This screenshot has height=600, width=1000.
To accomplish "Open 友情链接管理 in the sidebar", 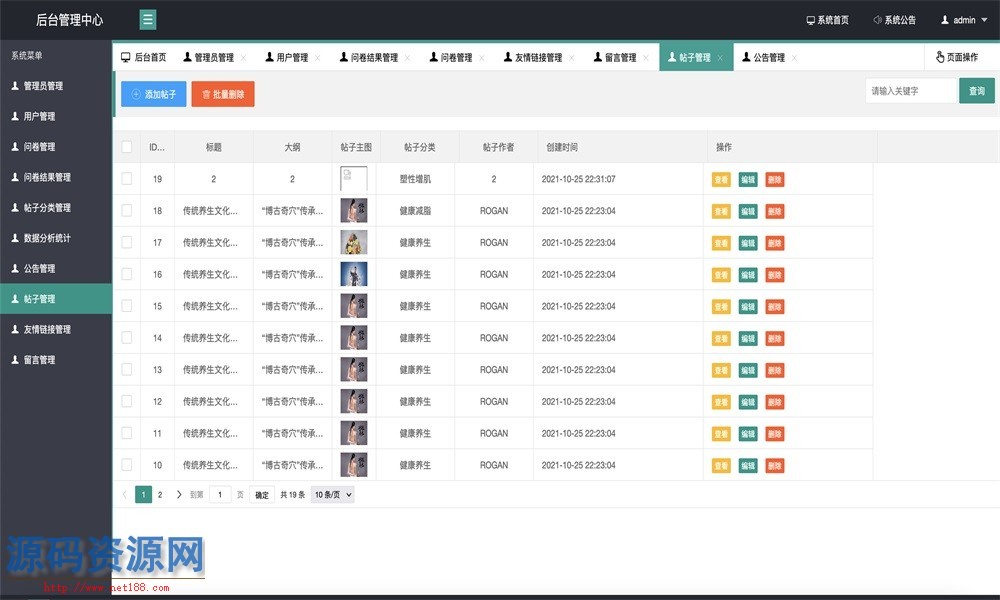I will pos(55,329).
